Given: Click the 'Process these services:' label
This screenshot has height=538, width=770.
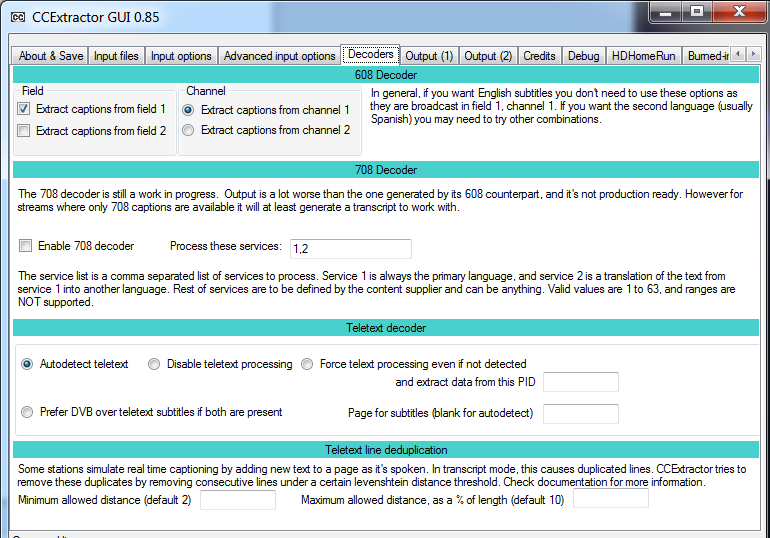Looking at the screenshot, I should pyautogui.click(x=226, y=246).
